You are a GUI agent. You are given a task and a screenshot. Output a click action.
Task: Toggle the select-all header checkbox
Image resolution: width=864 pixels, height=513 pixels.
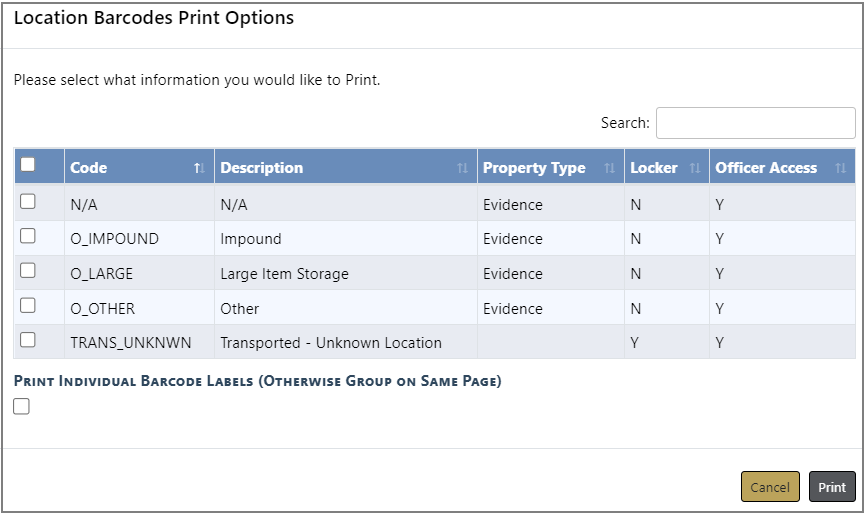pos(28,165)
